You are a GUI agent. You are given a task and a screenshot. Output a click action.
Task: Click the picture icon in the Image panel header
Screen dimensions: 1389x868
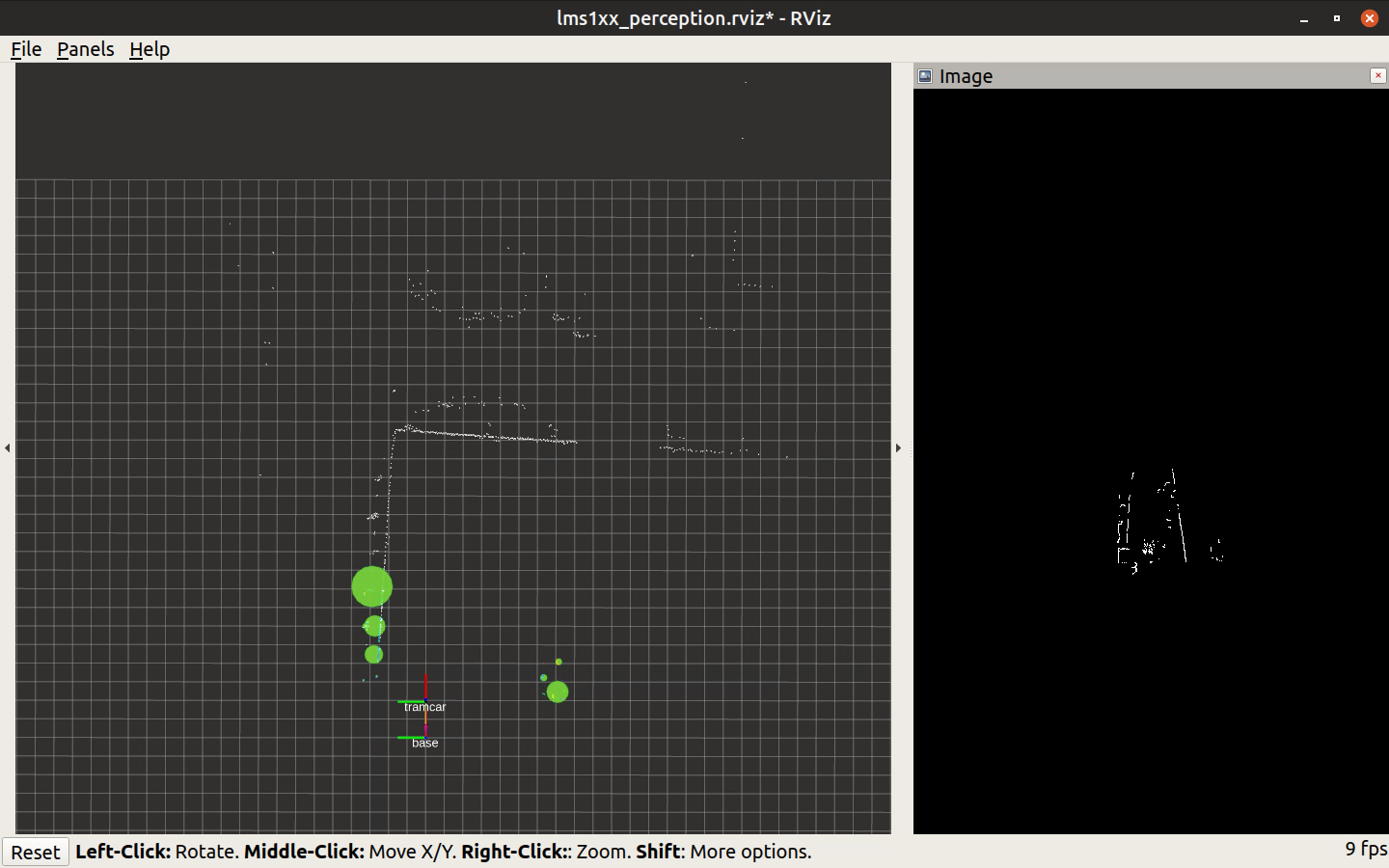925,75
